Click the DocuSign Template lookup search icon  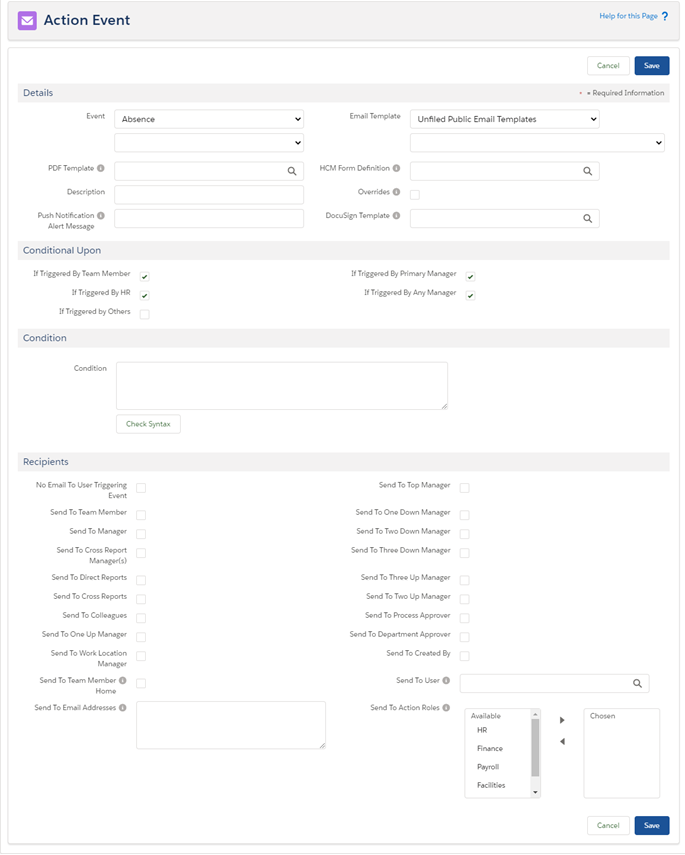coord(588,218)
